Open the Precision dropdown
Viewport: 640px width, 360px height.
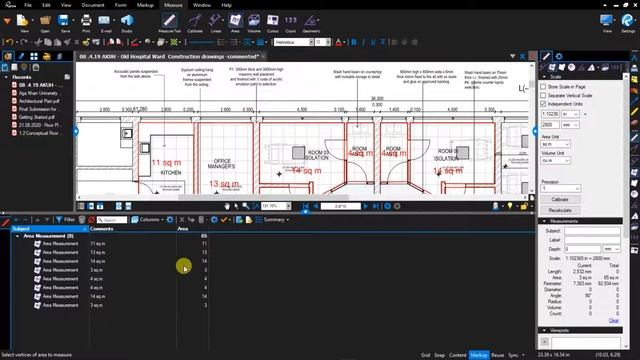pyautogui.click(x=560, y=188)
